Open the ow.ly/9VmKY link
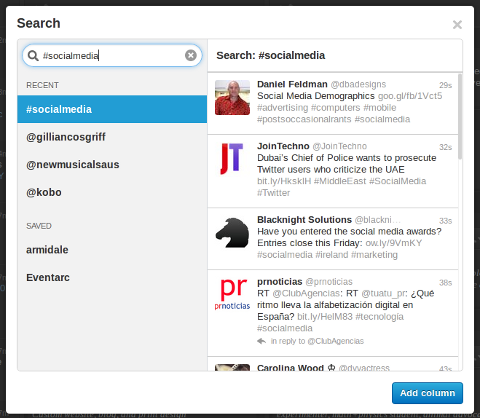This screenshot has height=418, width=480. point(394,243)
